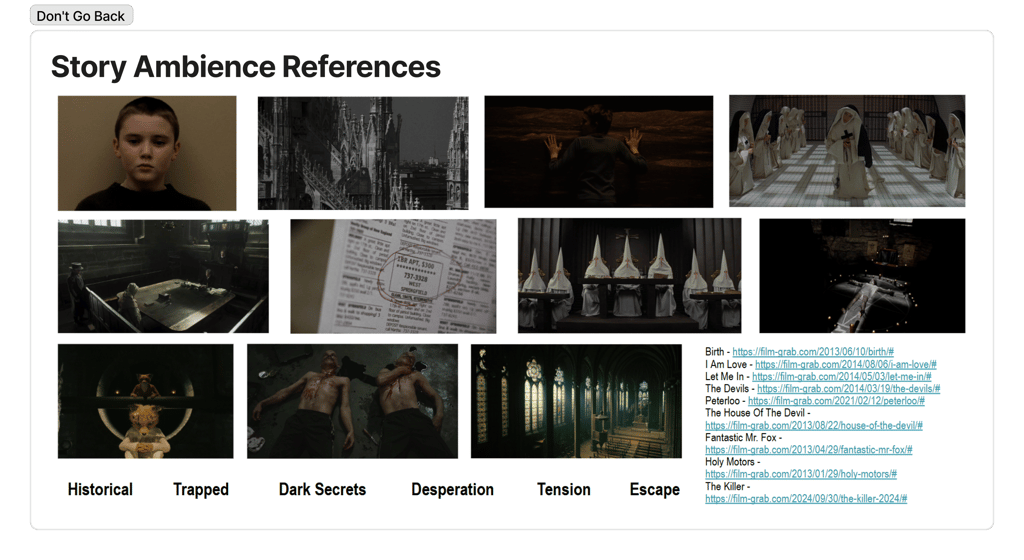This screenshot has width=1024, height=560.
Task: Select the gothic cathedral spires thumbnail
Action: click(x=363, y=153)
